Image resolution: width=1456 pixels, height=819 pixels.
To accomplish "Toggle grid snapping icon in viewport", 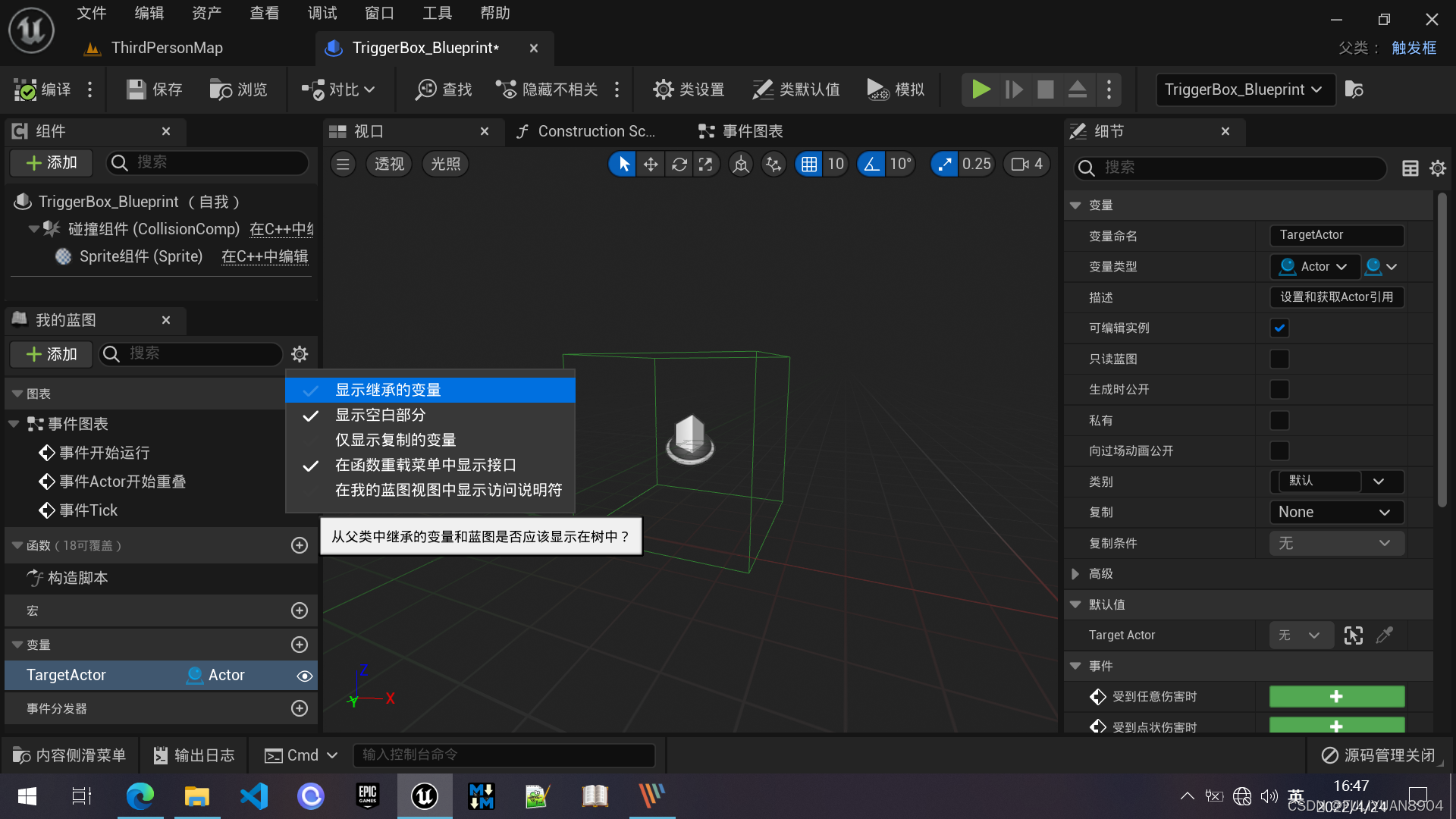I will 809,165.
